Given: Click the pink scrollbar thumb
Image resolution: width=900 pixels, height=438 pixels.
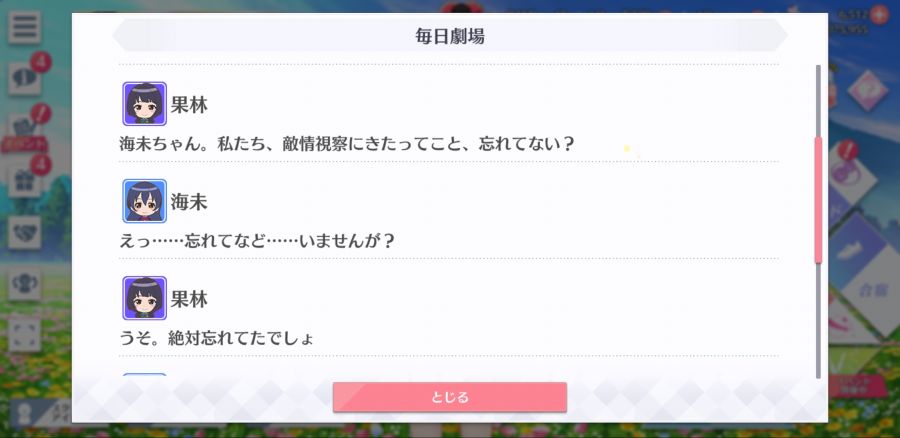Looking at the screenshot, I should click(x=818, y=200).
